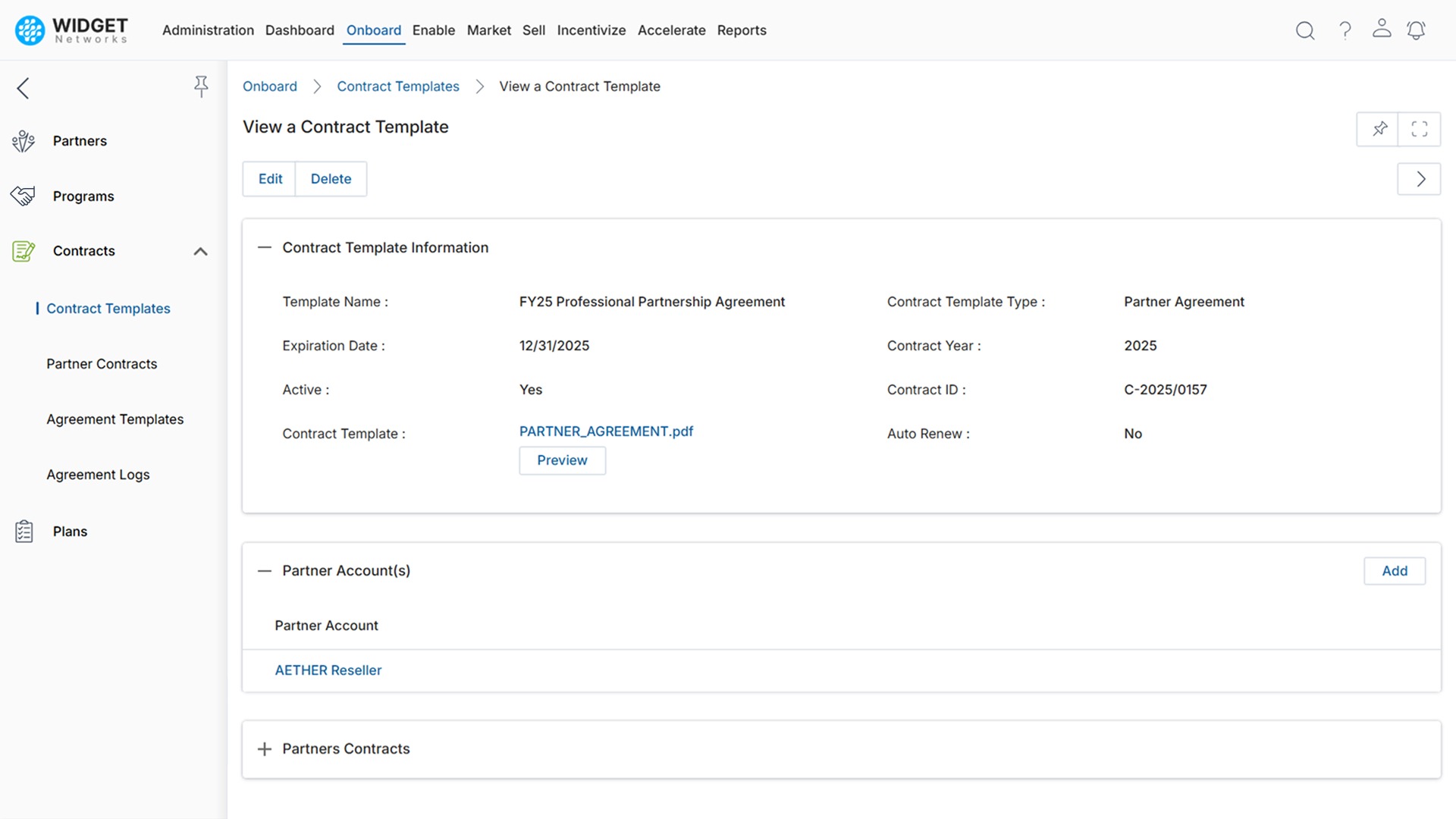Pin the View a Contract Template page

pyautogui.click(x=1379, y=129)
